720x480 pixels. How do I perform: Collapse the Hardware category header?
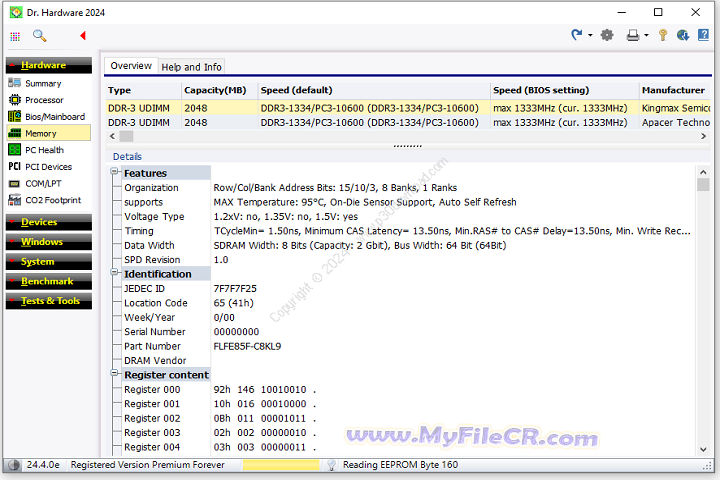(49, 65)
